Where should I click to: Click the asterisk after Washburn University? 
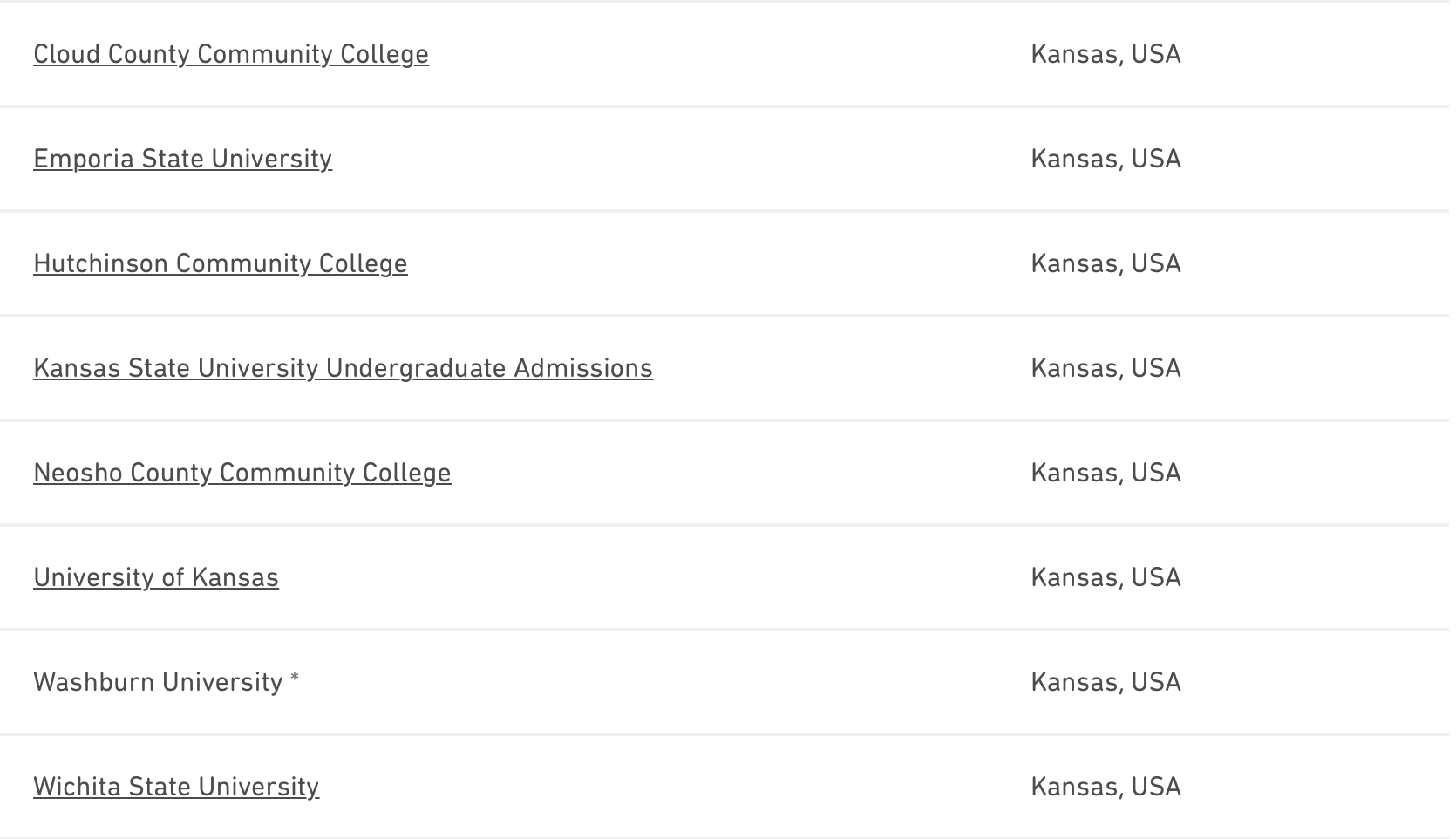pos(295,679)
